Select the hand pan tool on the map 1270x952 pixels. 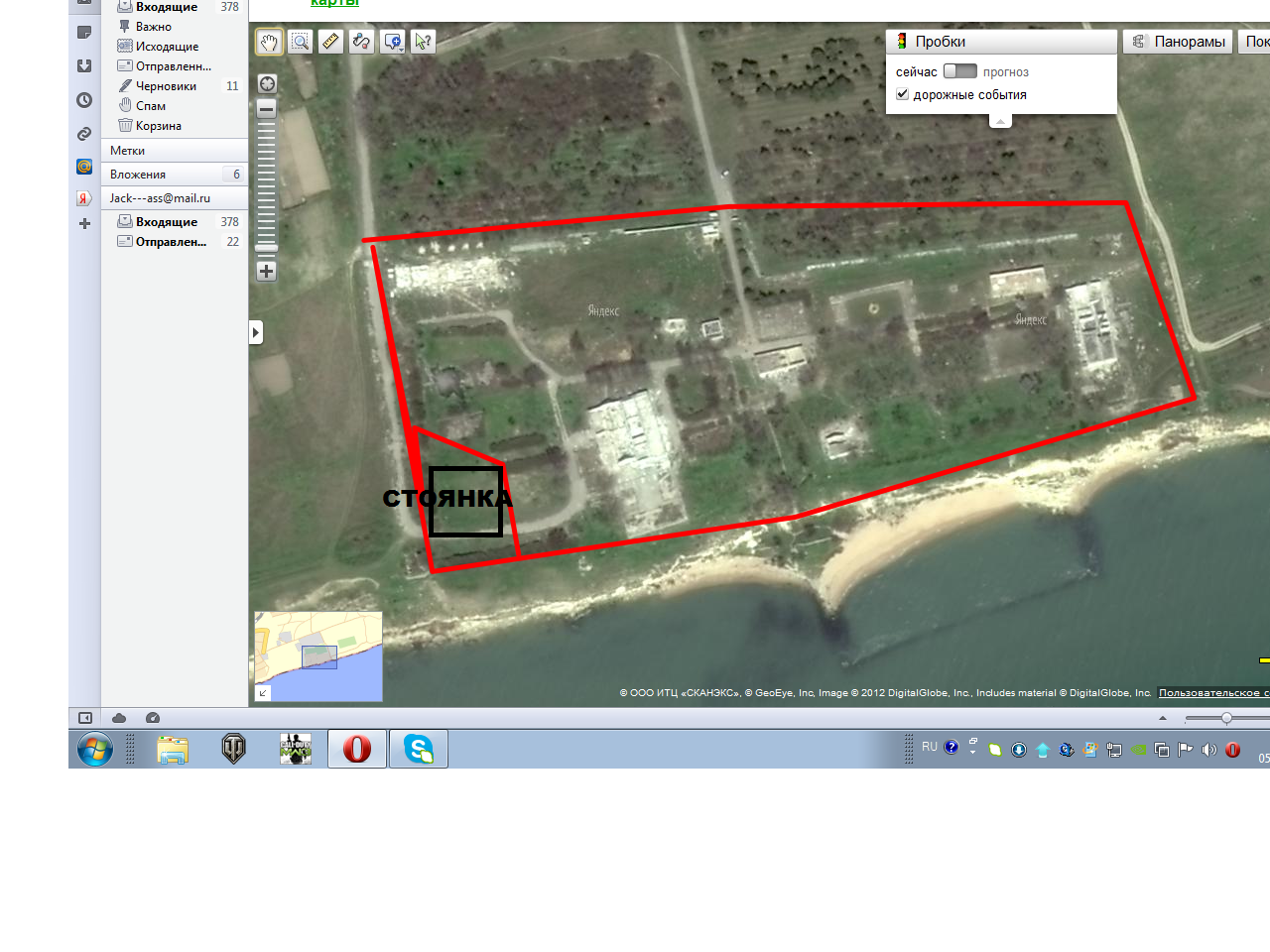tap(269, 42)
